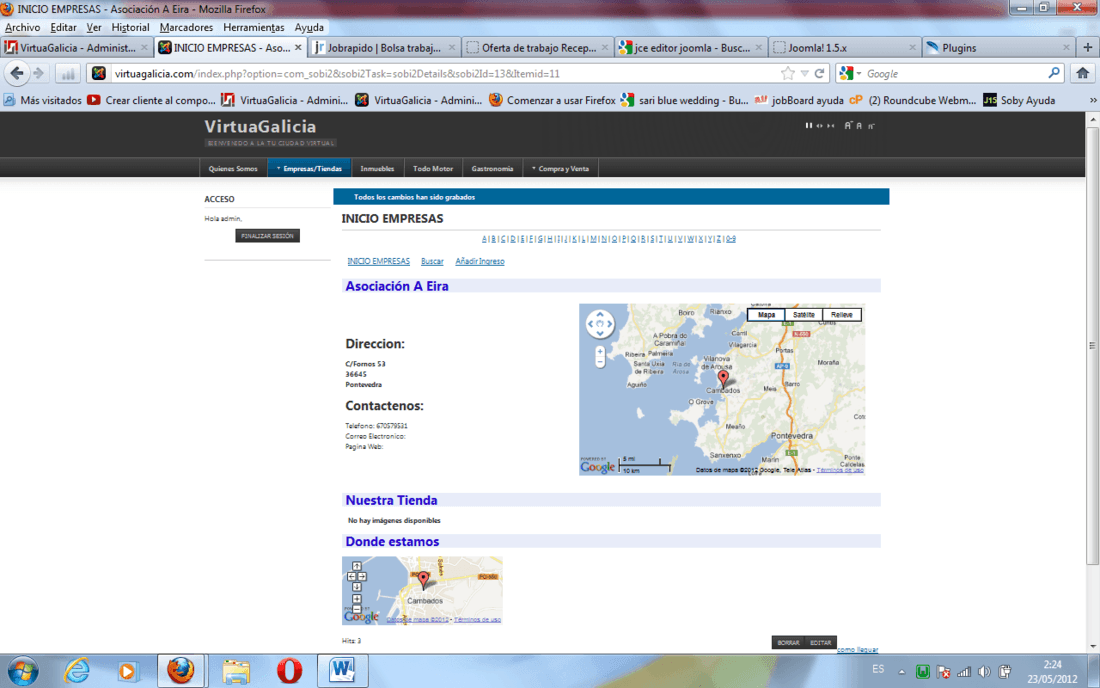The height and width of the screenshot is (688, 1100).
Task: Expand the Compra y Venta menu
Action: tap(561, 168)
